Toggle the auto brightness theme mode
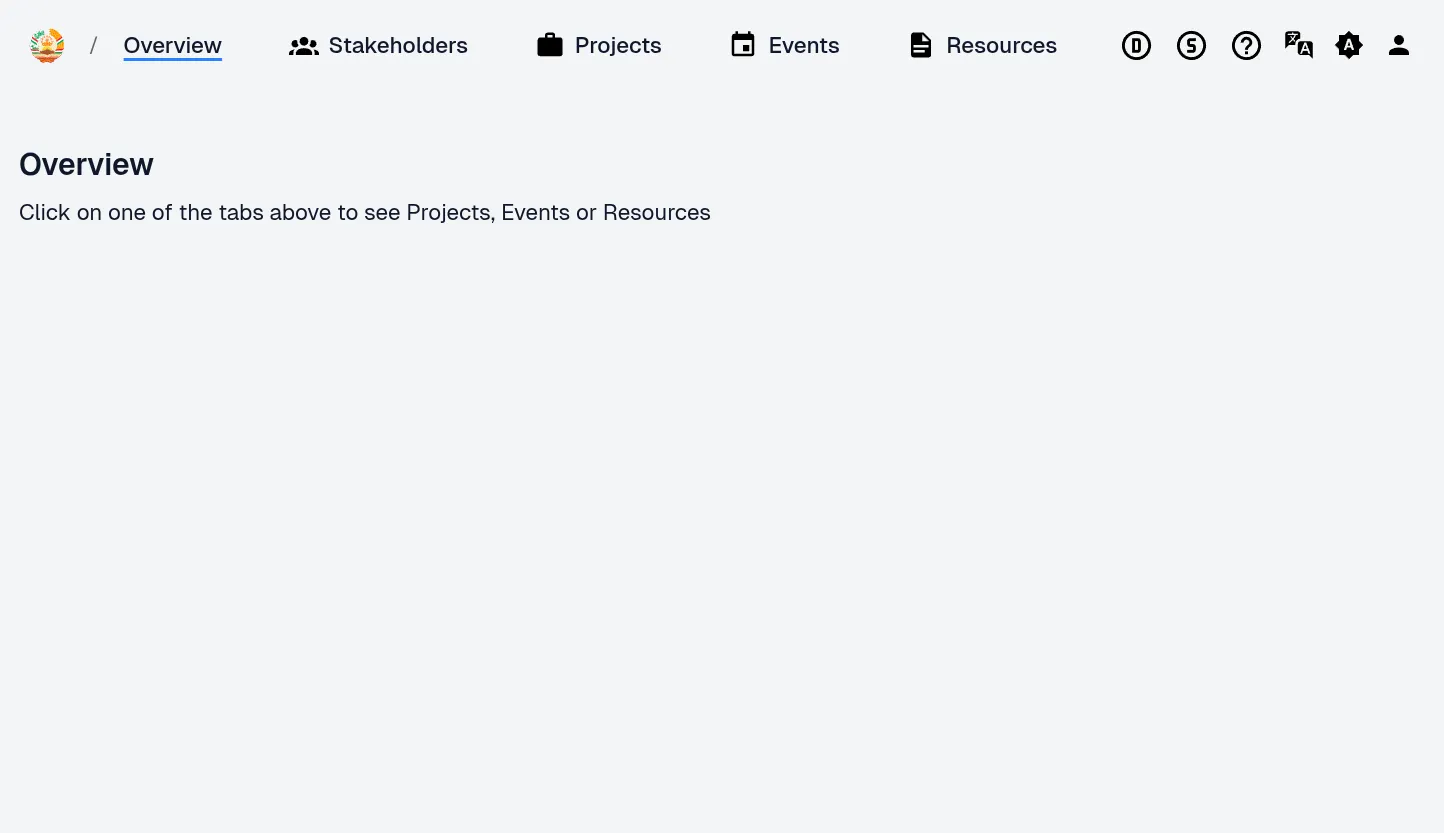 click(1349, 46)
